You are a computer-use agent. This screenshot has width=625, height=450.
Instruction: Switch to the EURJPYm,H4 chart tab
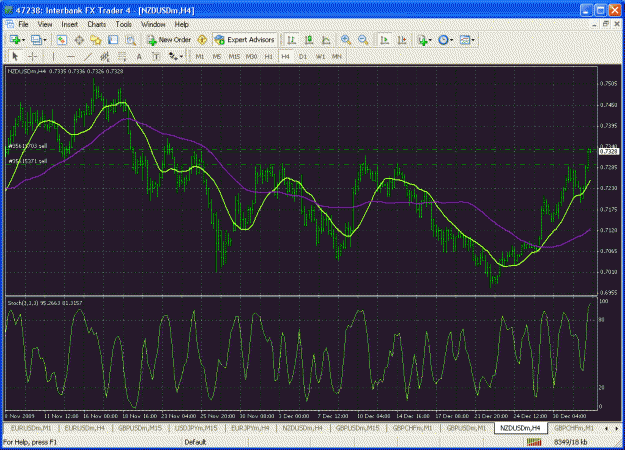coord(250,428)
